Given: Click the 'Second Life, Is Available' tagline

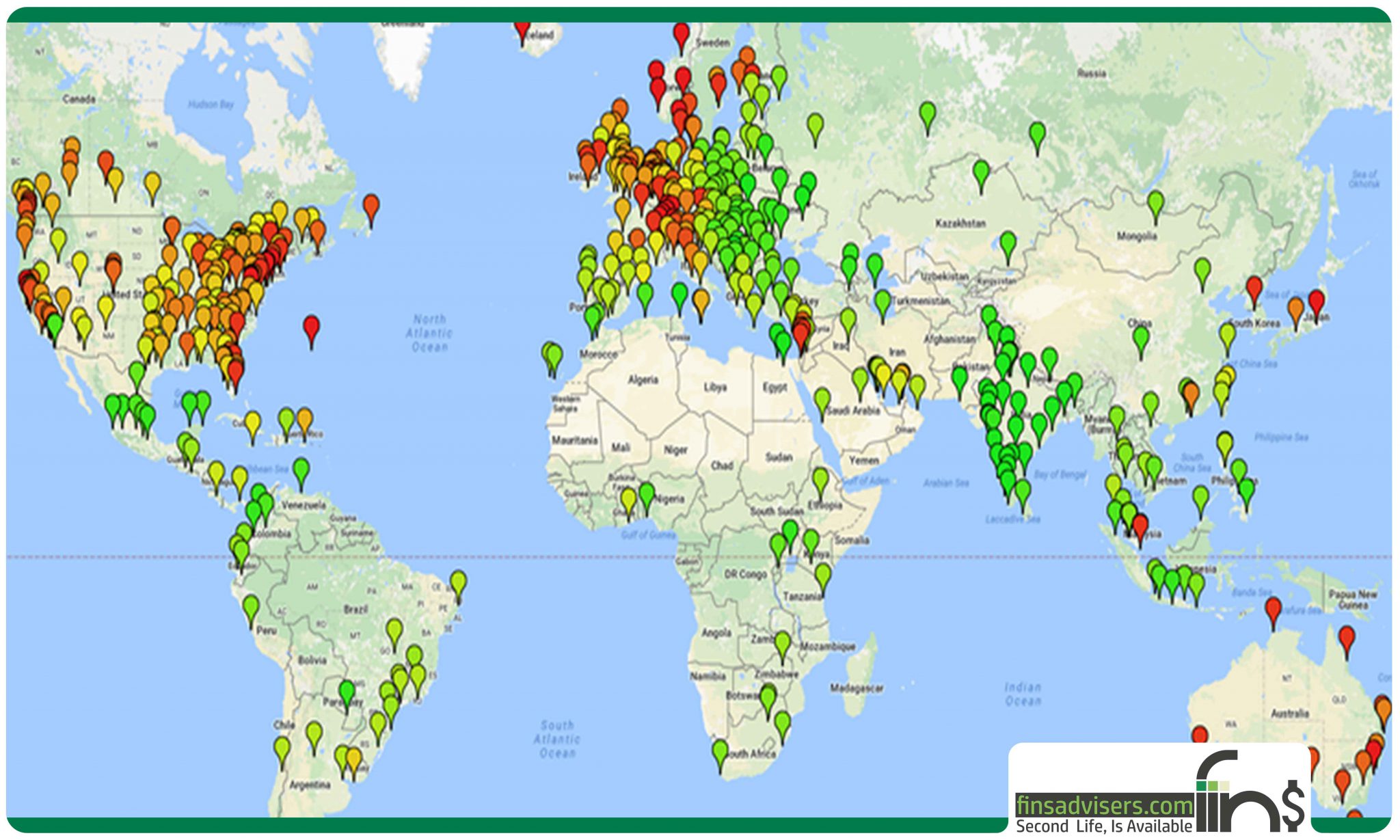Looking at the screenshot, I should [x=1104, y=826].
